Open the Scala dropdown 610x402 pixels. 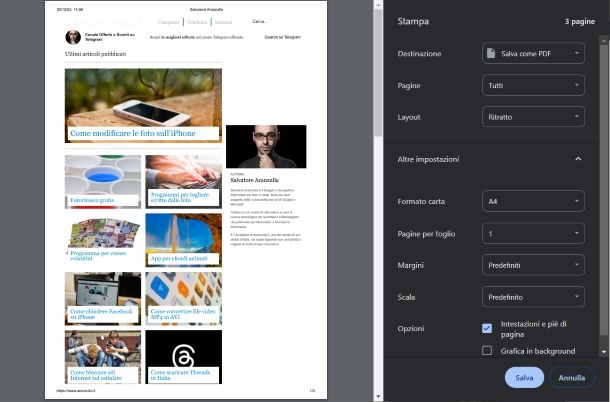(x=533, y=297)
